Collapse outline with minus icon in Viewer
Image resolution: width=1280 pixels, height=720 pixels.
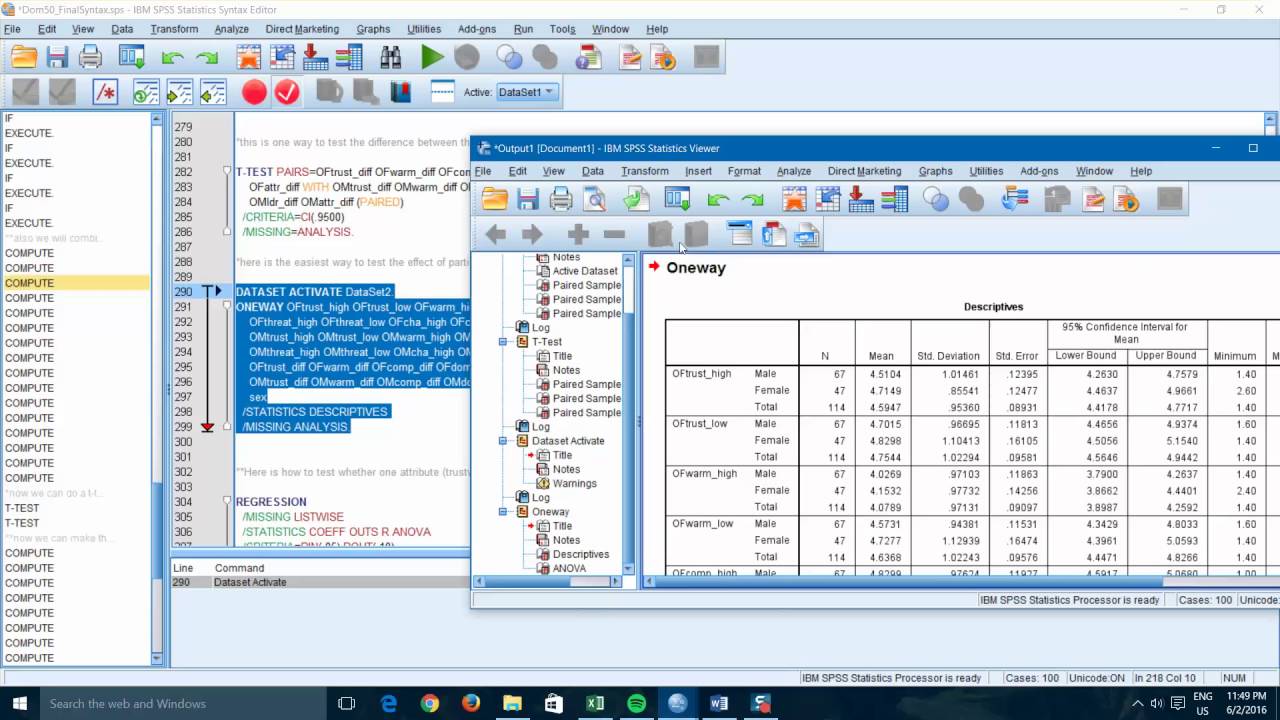(614, 235)
